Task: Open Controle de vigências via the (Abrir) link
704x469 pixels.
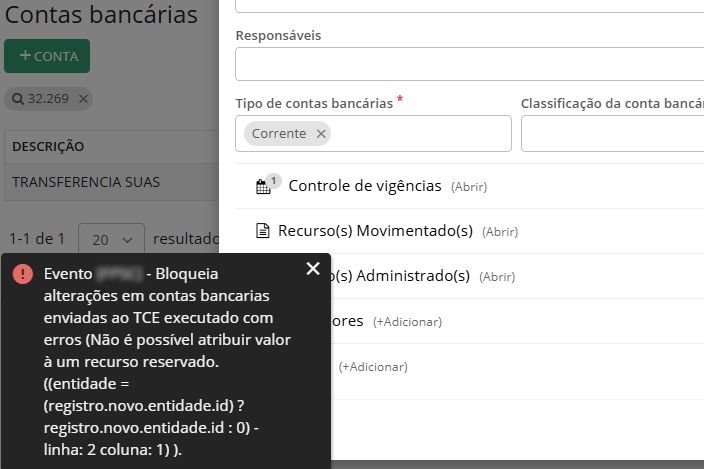Action: coord(469,187)
